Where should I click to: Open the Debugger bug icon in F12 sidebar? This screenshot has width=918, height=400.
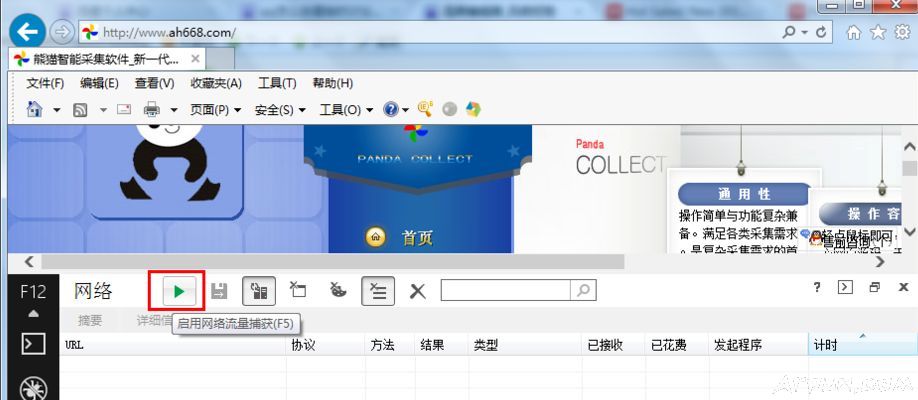[33, 388]
